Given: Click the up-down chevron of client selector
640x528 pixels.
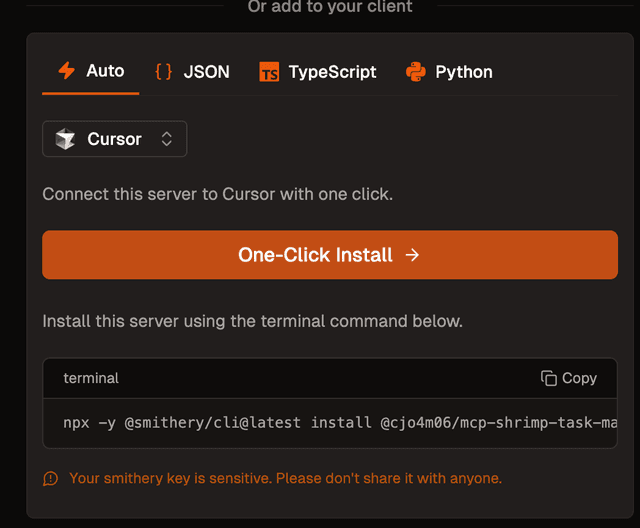Looking at the screenshot, I should click(167, 139).
